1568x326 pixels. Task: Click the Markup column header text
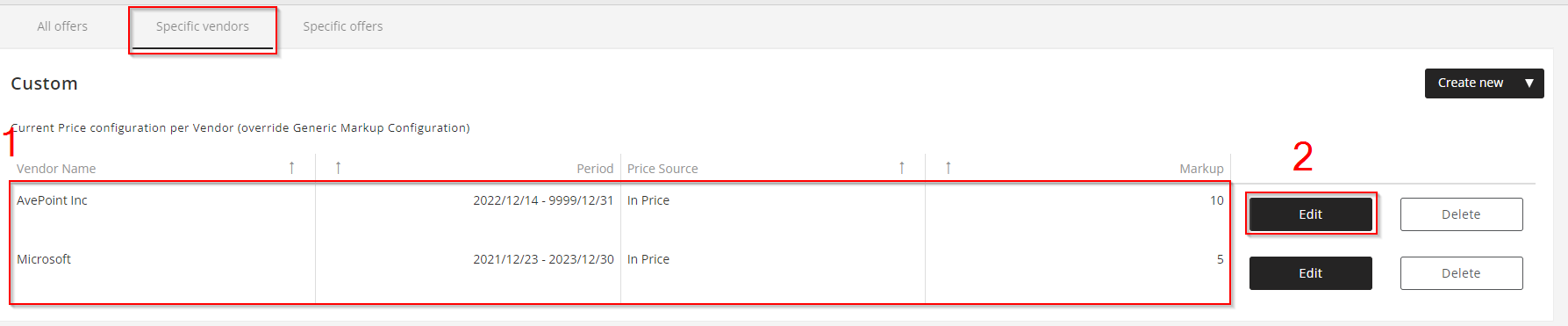click(1201, 169)
